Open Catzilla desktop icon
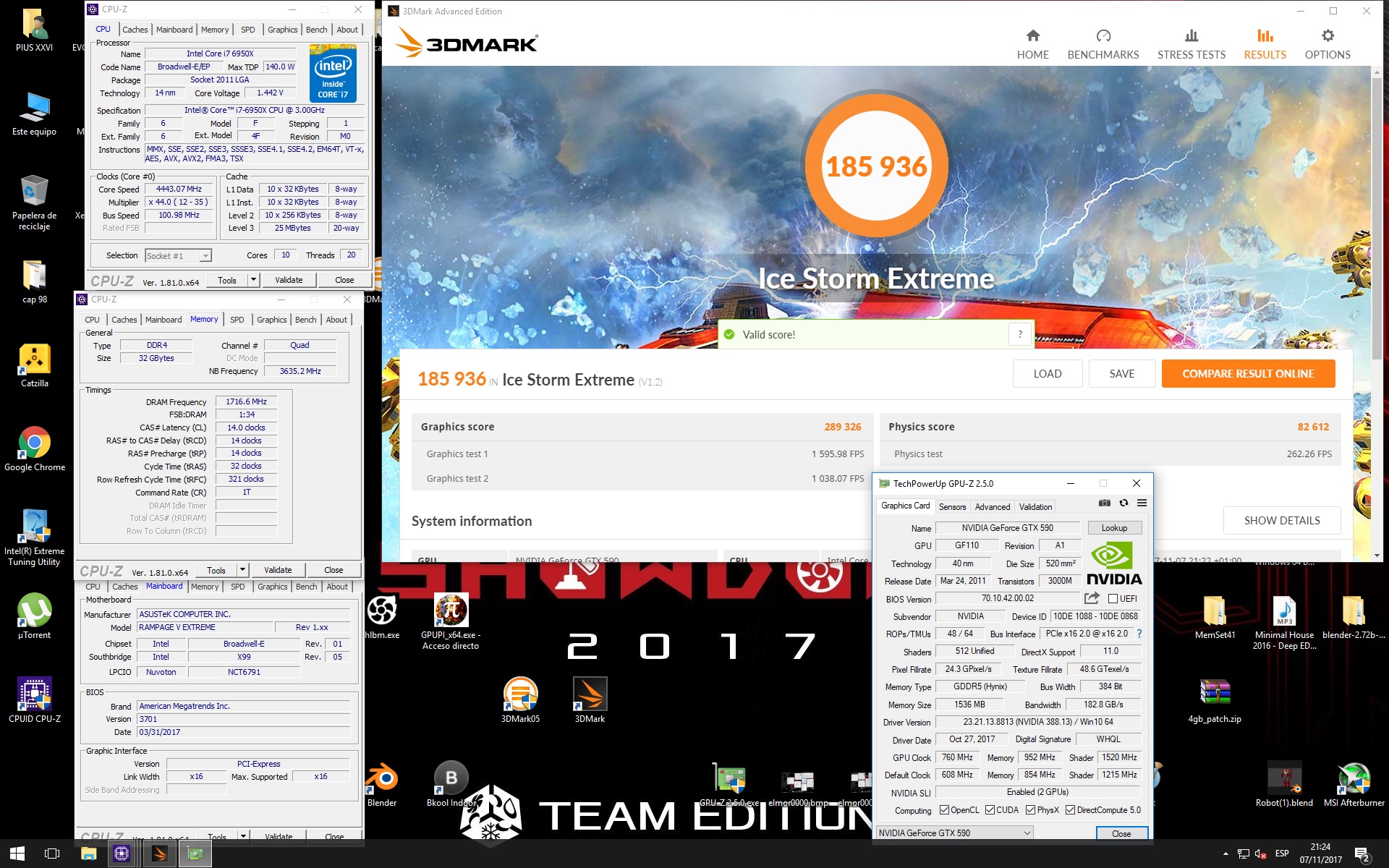This screenshot has width=1389, height=868. [35, 366]
